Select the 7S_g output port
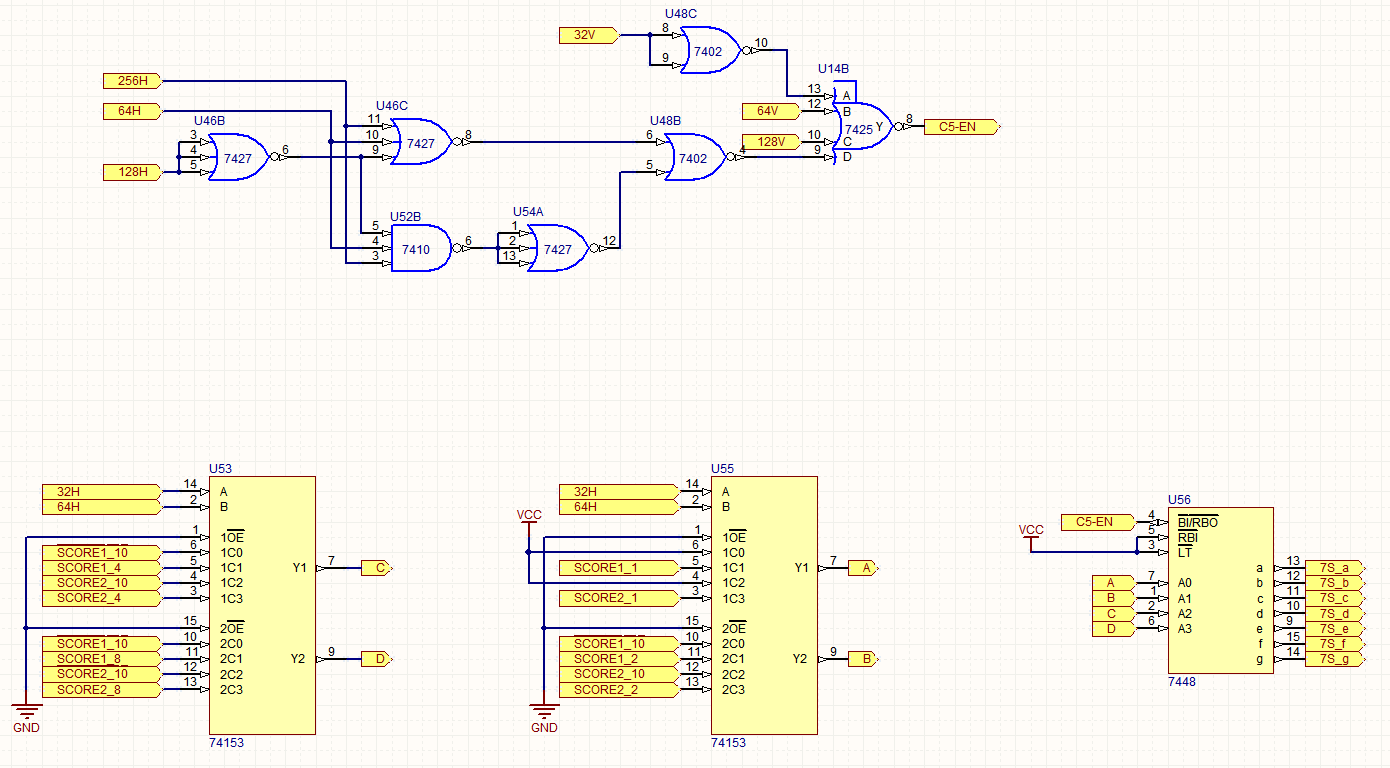This screenshot has height=768, width=1390. tap(1334, 659)
